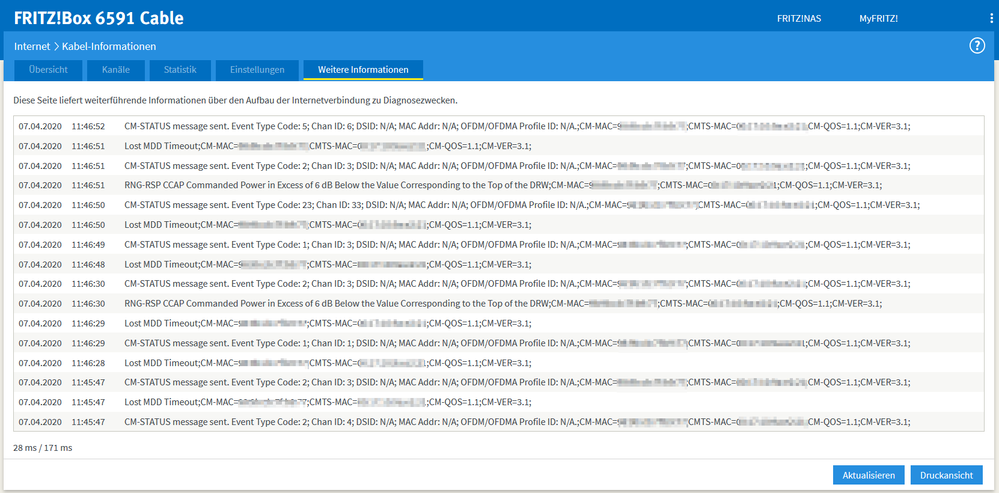Select the Lost MDD Timeout entry at 11:45:47

point(498,403)
